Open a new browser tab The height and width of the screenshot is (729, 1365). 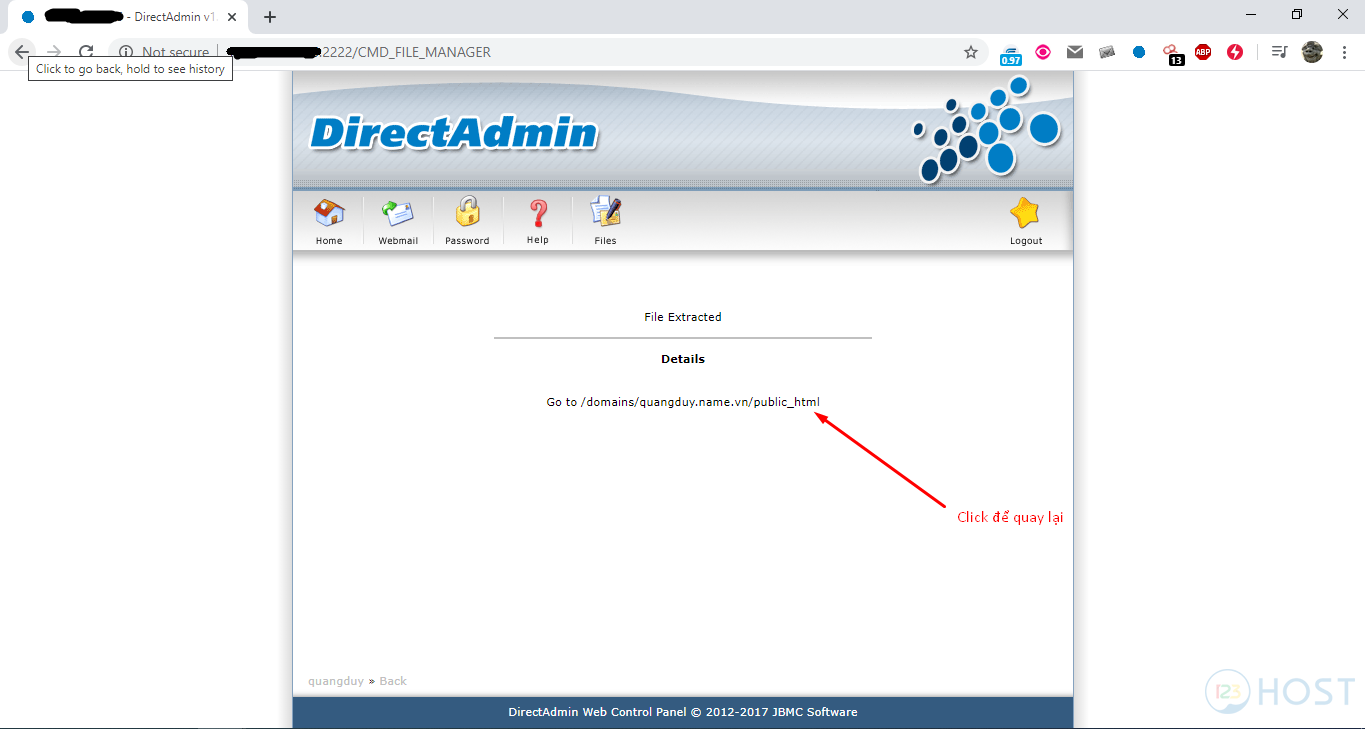click(x=270, y=17)
